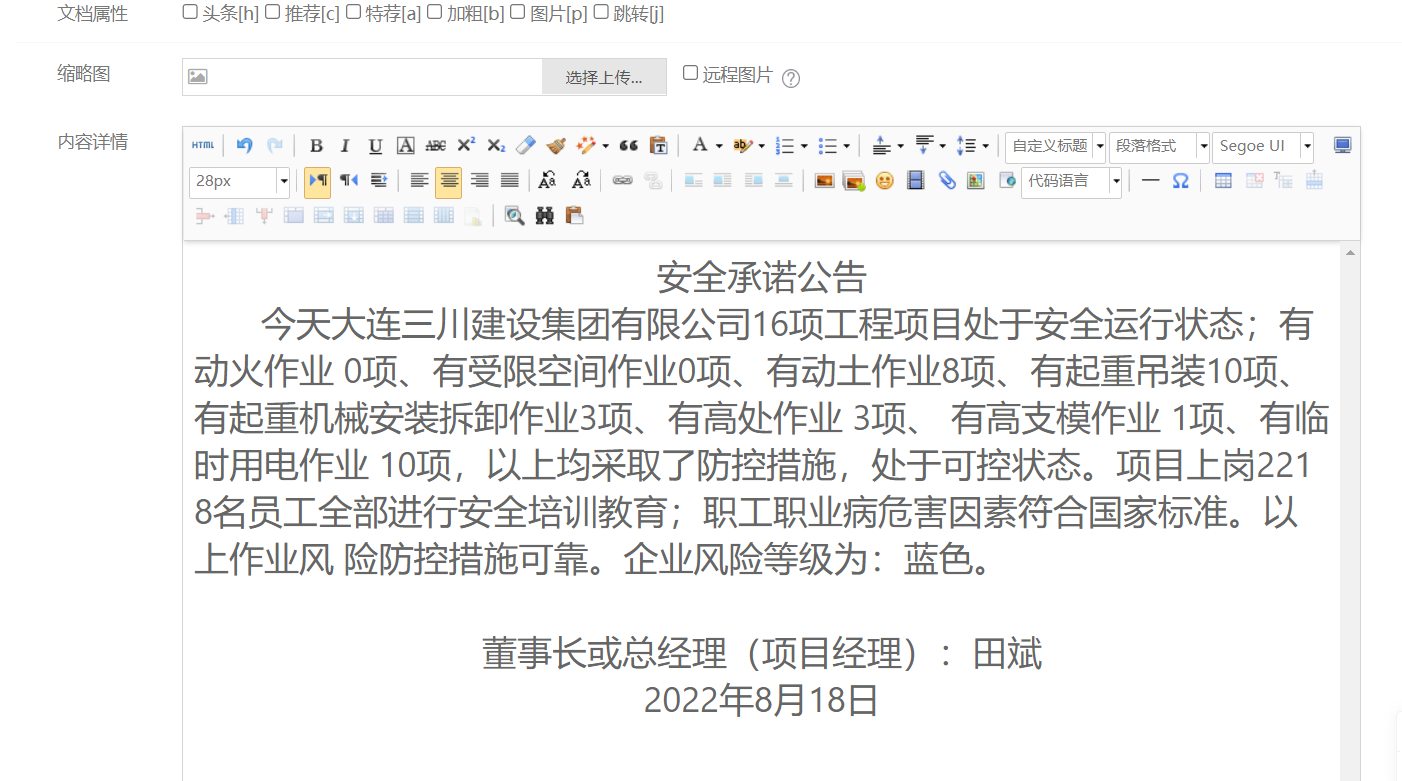Check the 特荐[a] attribute

pos(353,13)
